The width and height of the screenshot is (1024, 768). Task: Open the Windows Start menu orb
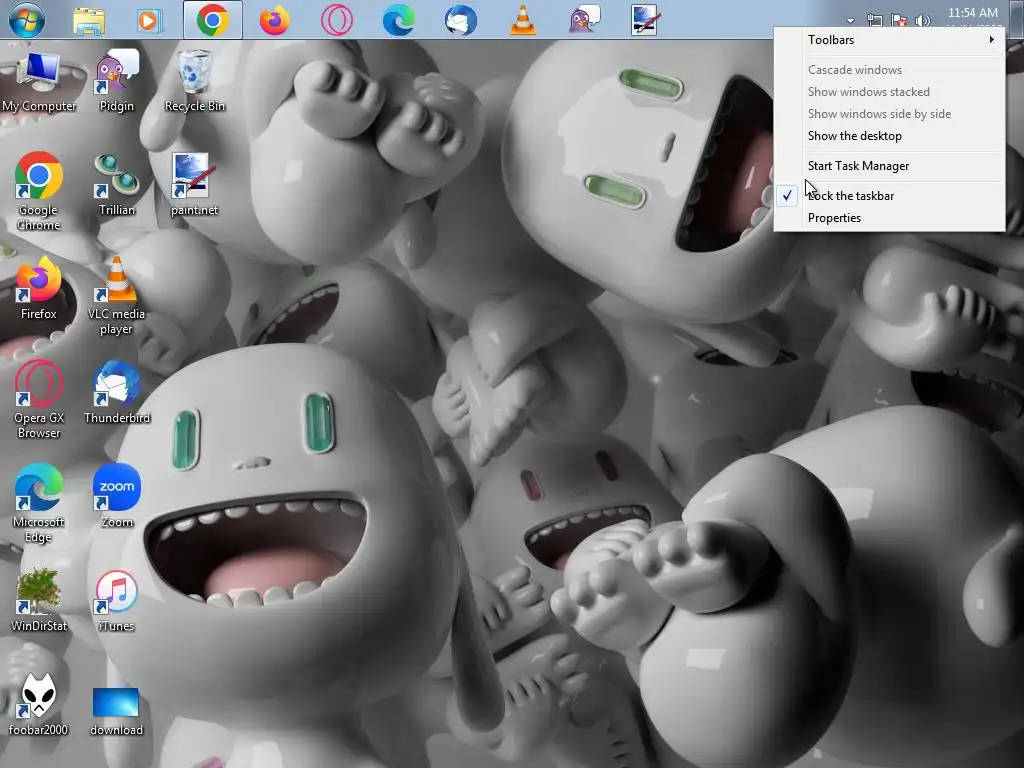(26, 20)
